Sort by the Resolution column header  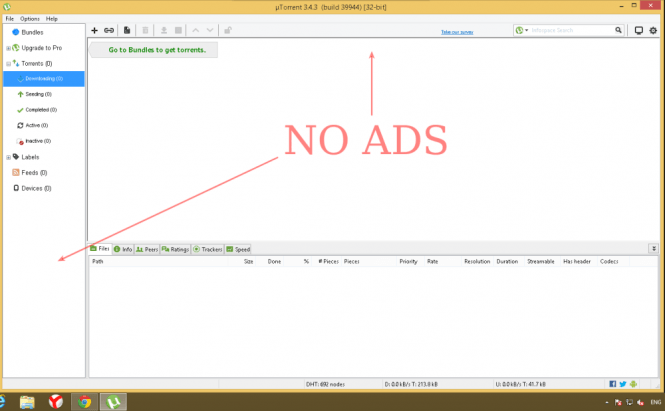click(x=477, y=261)
